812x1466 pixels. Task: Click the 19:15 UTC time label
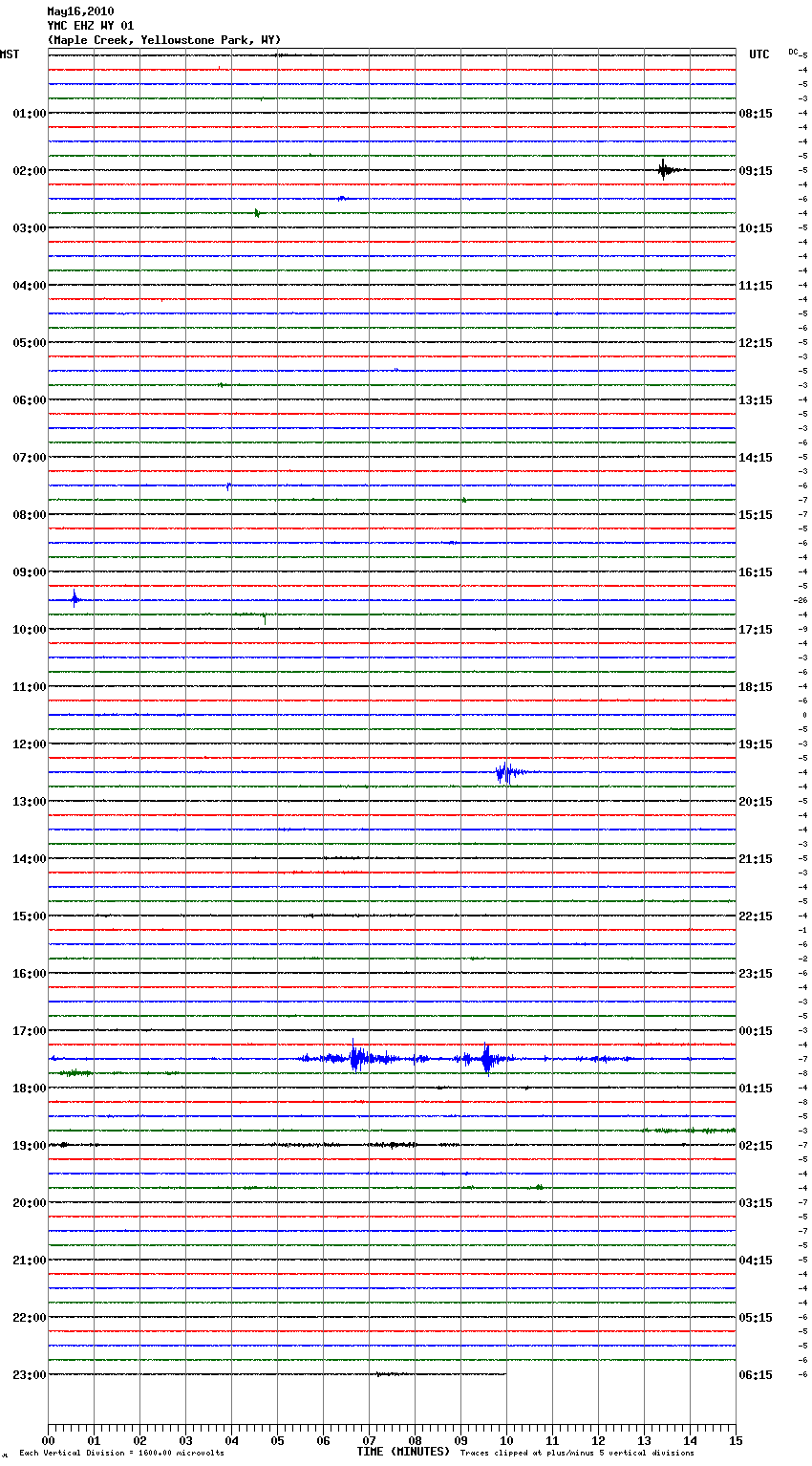(756, 744)
